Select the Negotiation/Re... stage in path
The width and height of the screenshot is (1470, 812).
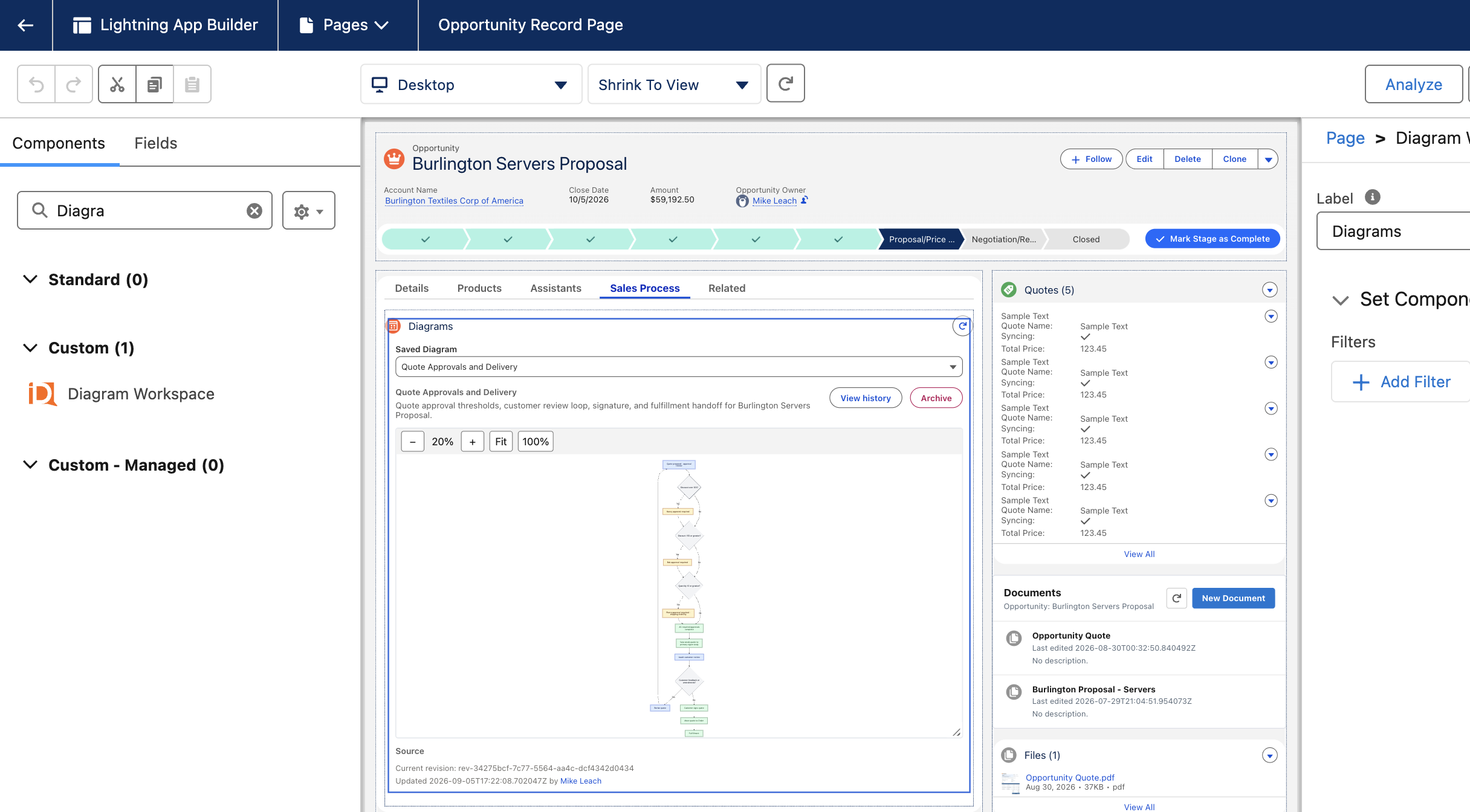1003,239
